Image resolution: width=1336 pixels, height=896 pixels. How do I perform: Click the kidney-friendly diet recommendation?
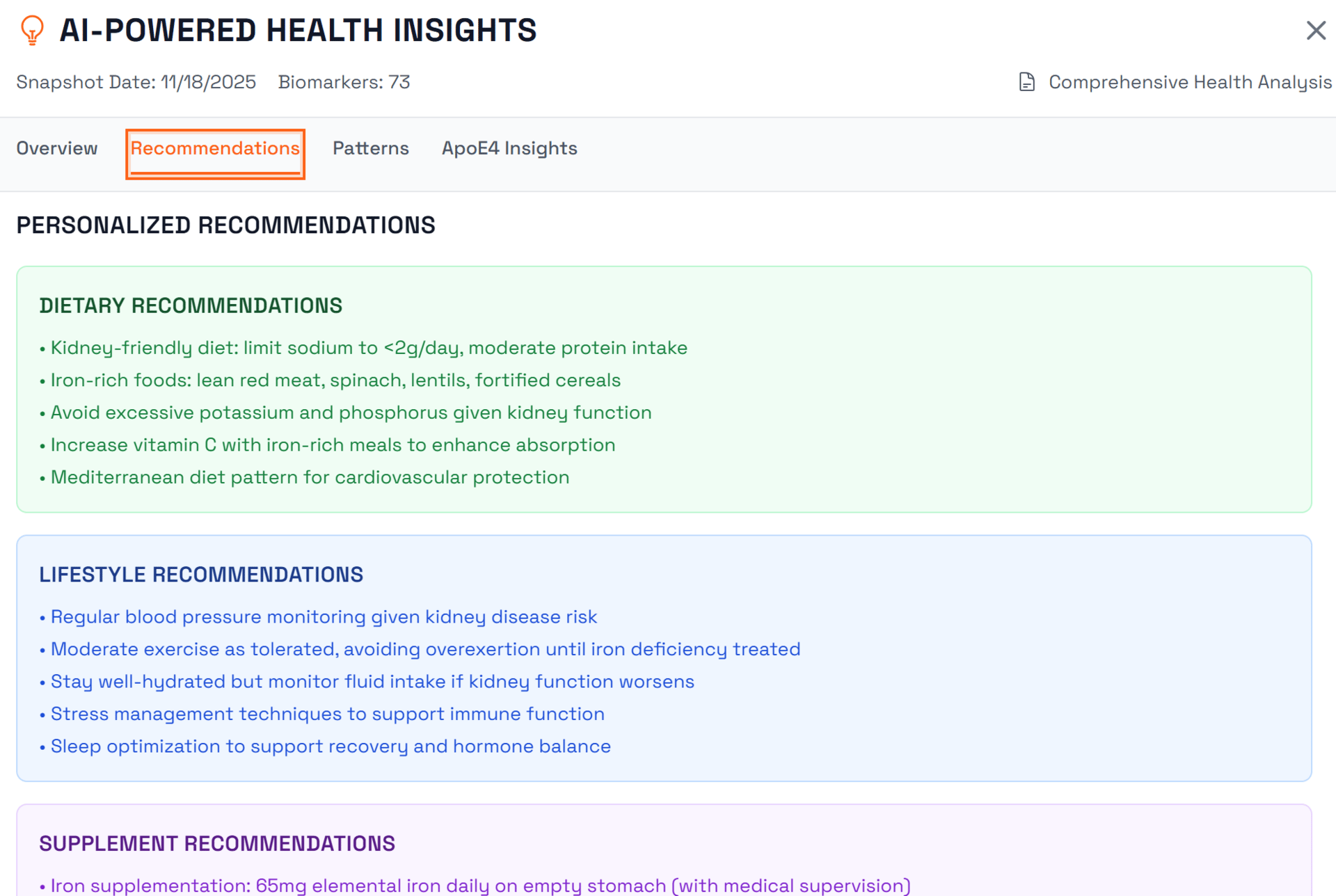[369, 348]
